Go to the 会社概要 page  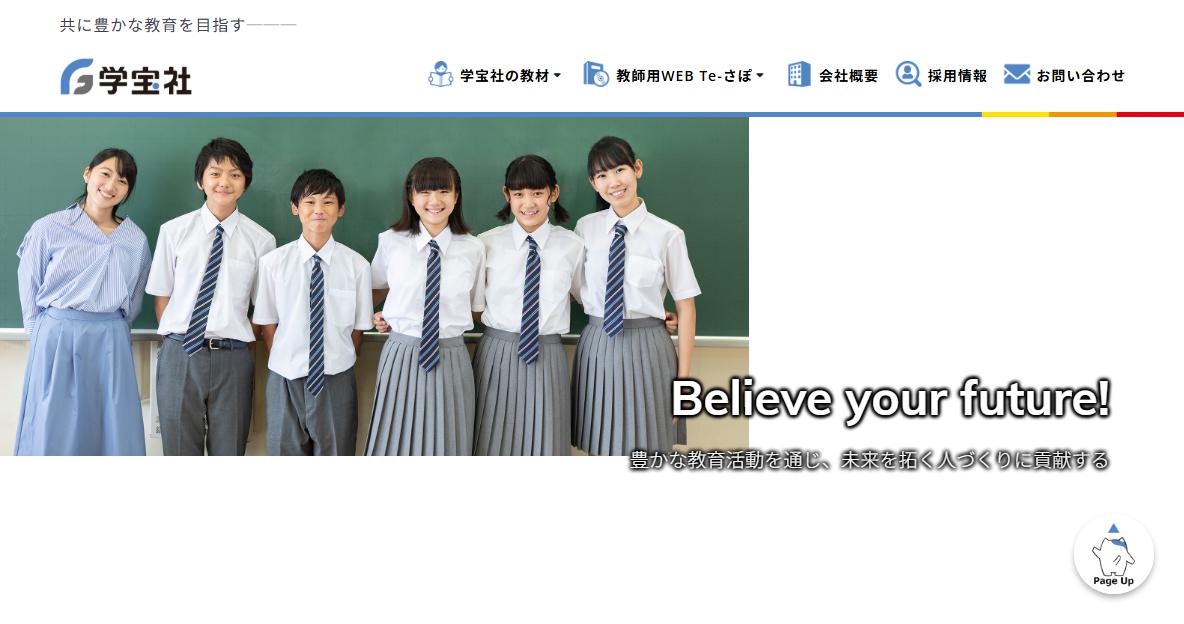point(849,76)
